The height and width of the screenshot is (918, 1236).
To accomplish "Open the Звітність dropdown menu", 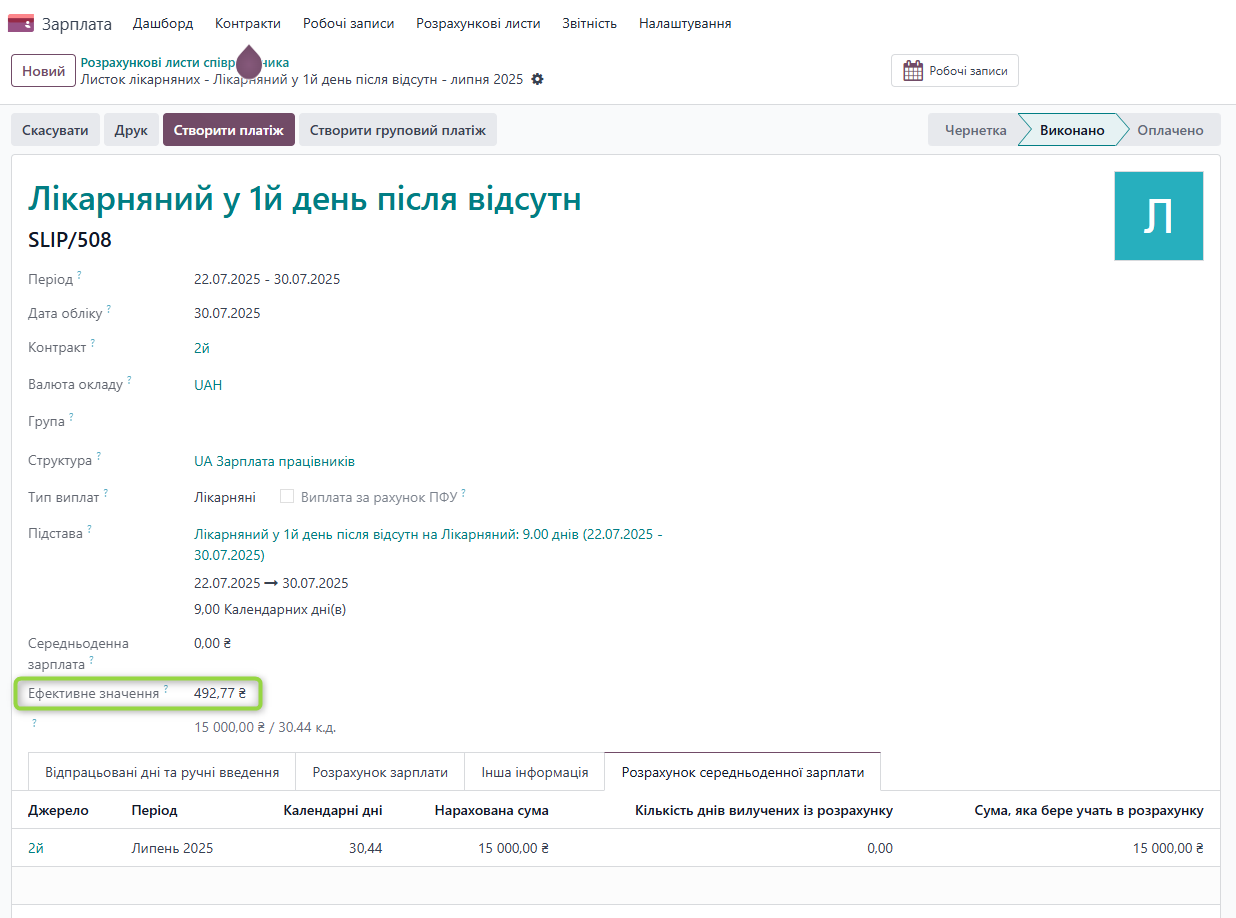I will point(589,23).
